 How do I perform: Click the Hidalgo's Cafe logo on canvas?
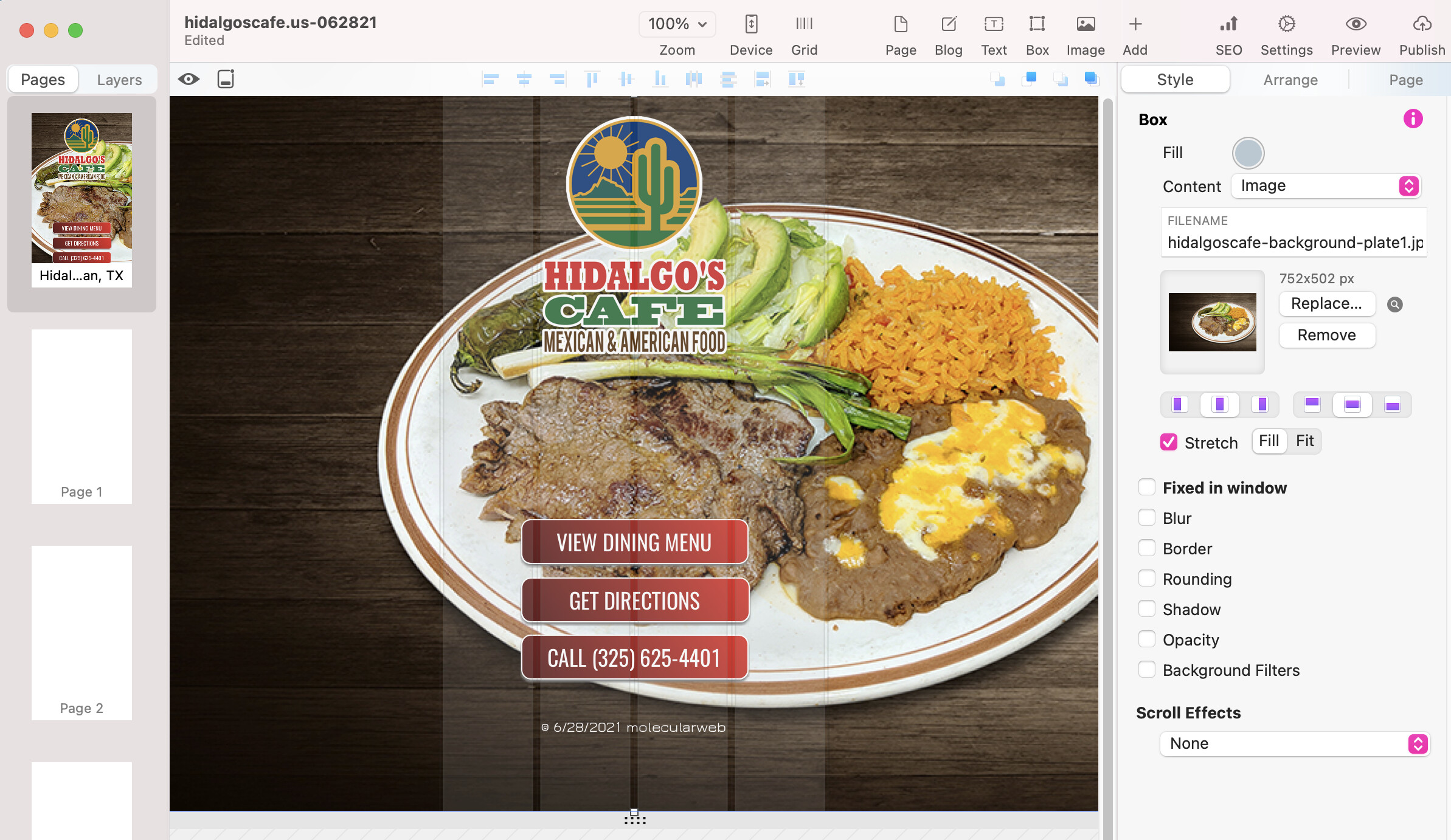tap(634, 236)
